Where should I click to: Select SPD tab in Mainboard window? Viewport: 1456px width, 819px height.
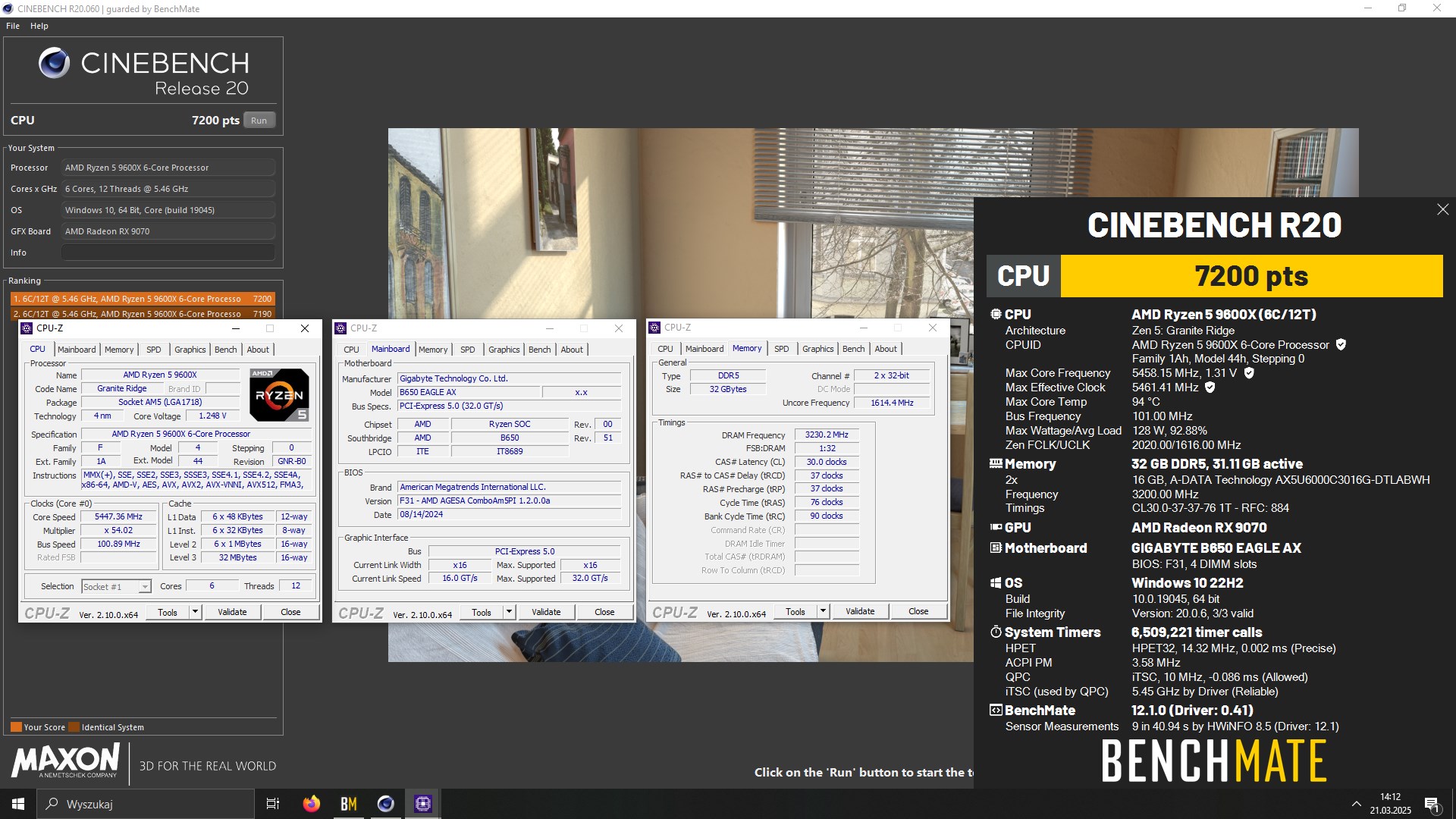(x=468, y=350)
